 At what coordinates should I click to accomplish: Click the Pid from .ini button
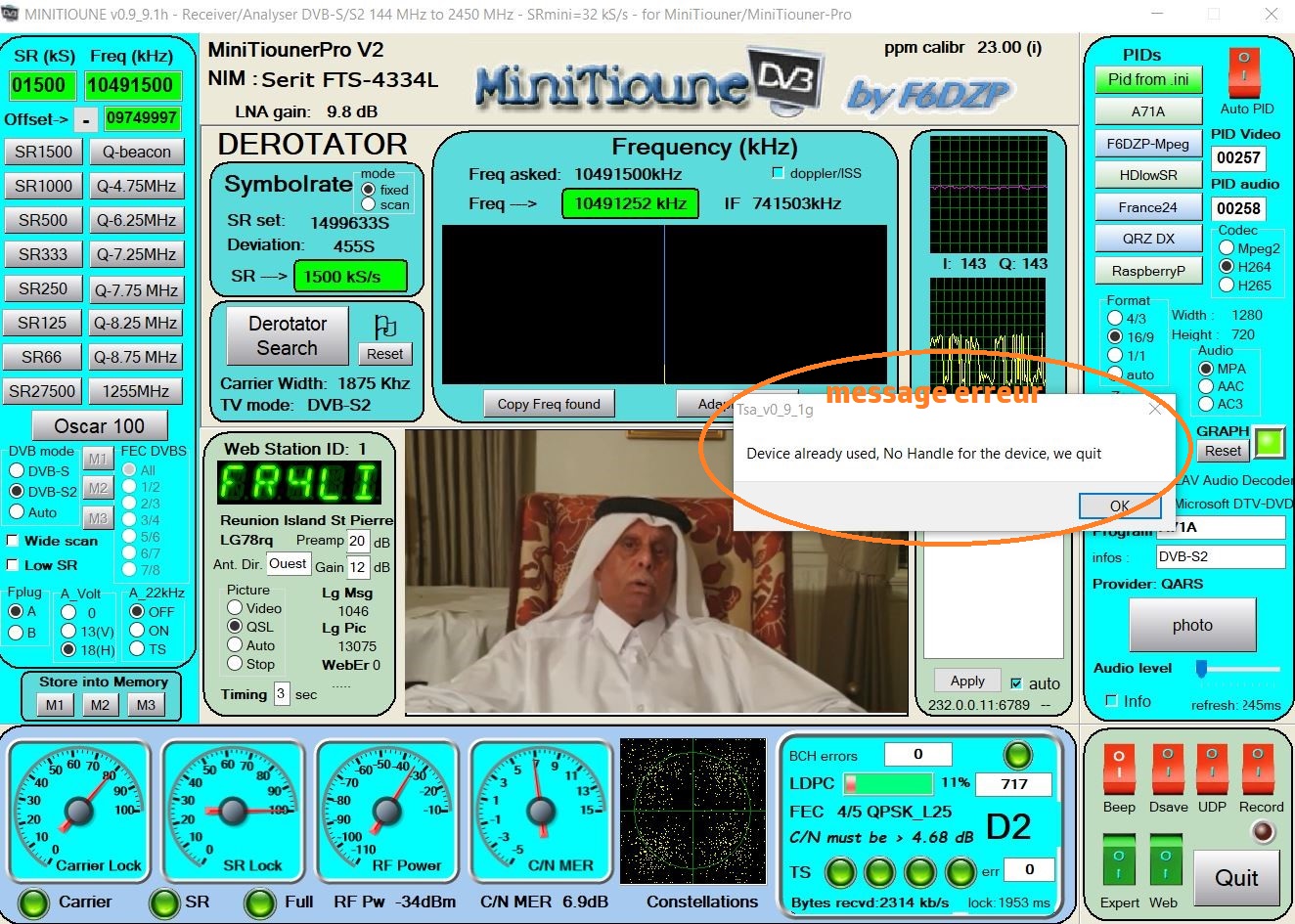point(1148,80)
